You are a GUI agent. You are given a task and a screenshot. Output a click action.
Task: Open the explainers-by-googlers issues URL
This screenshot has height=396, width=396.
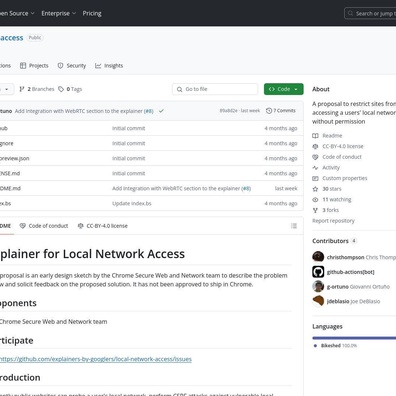point(96,359)
